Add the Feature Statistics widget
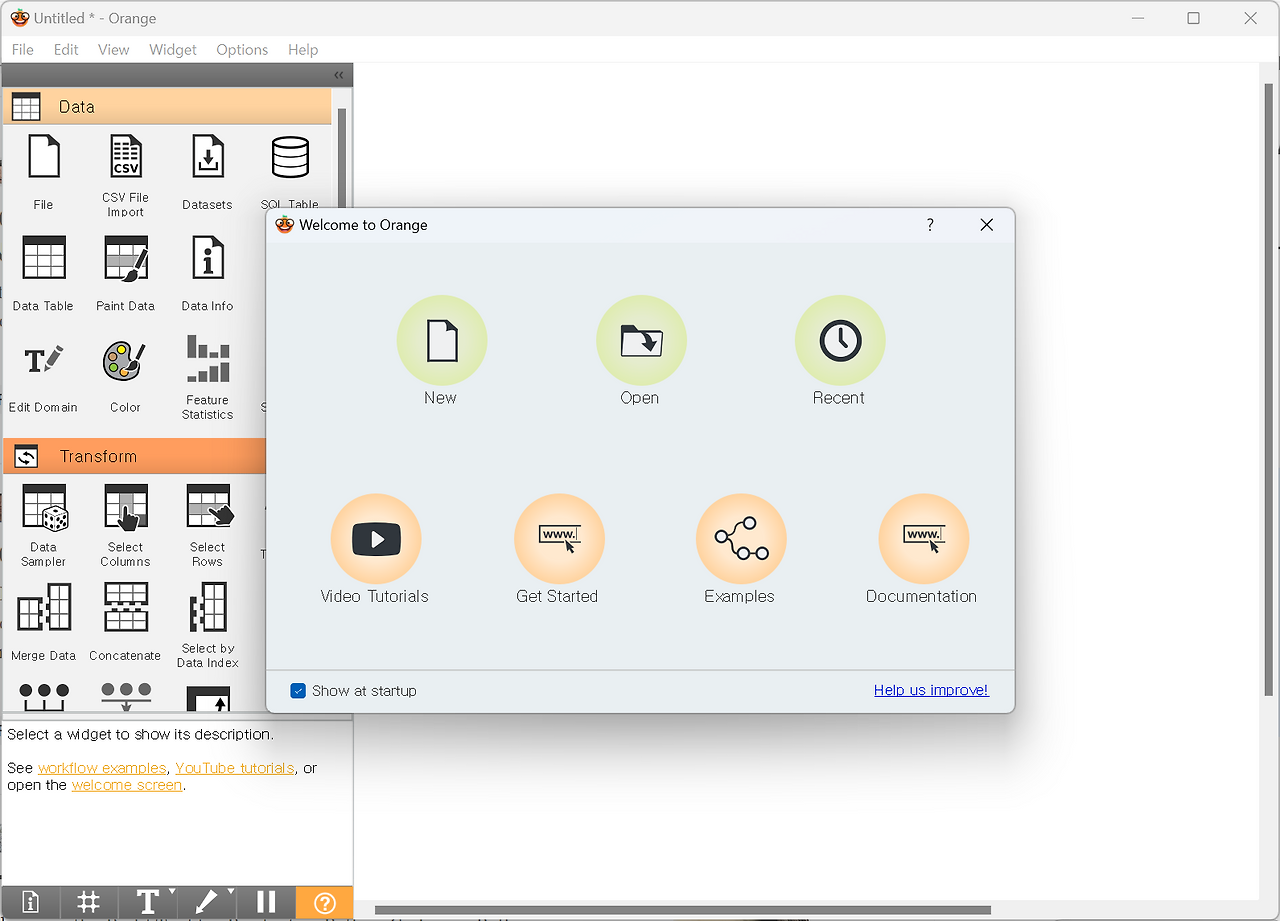Viewport: 1280px width, 921px height. (x=207, y=378)
